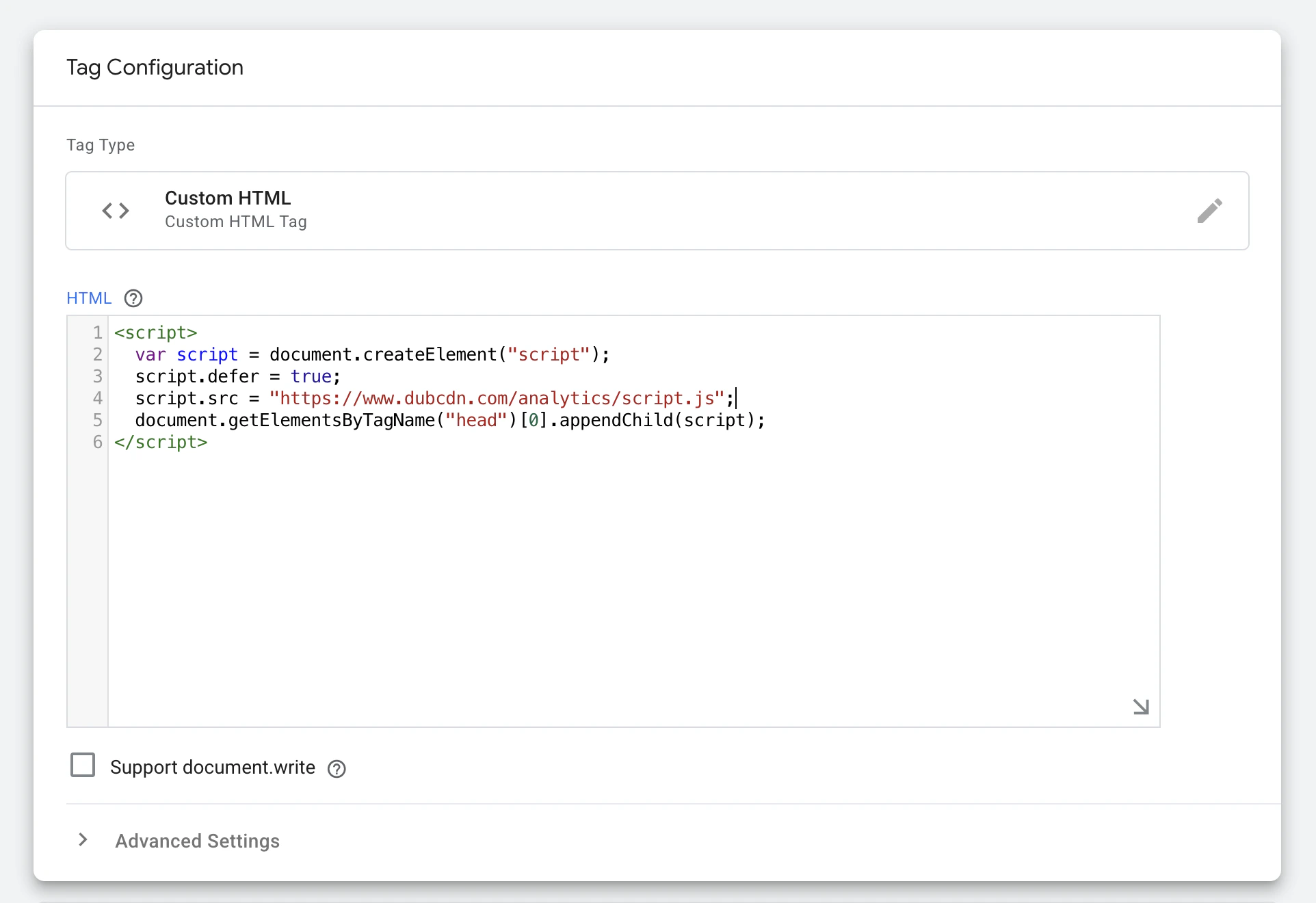Open the help icon next to HTML label
This screenshot has height=903, width=1316.
point(133,298)
